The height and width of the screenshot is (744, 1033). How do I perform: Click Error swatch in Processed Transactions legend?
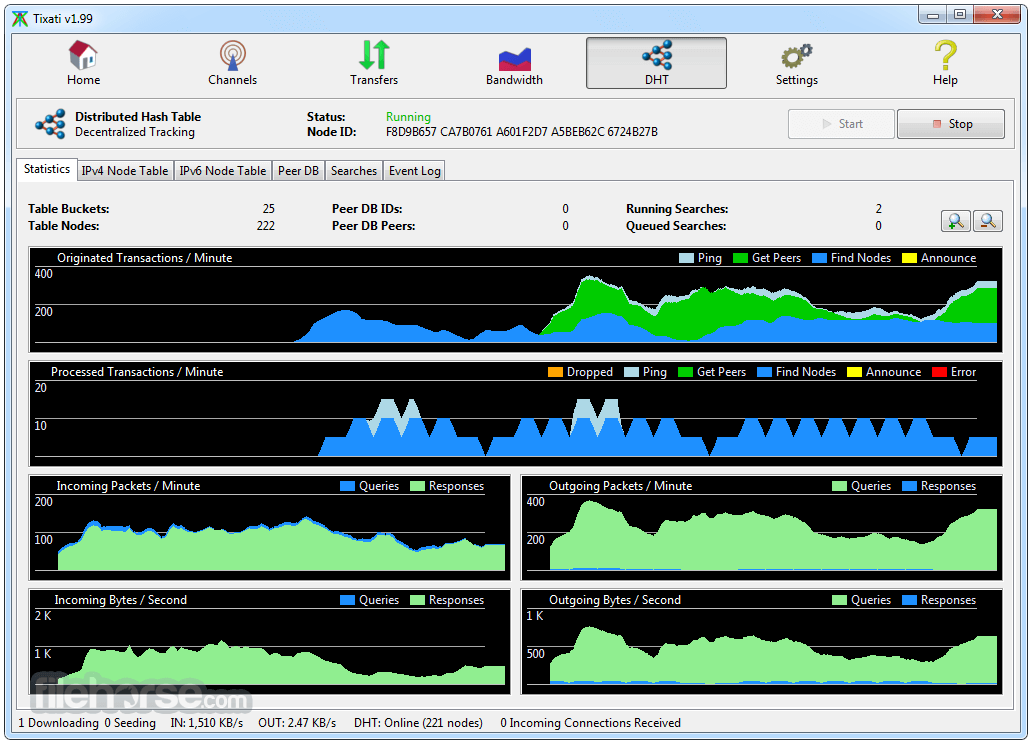[x=939, y=372]
